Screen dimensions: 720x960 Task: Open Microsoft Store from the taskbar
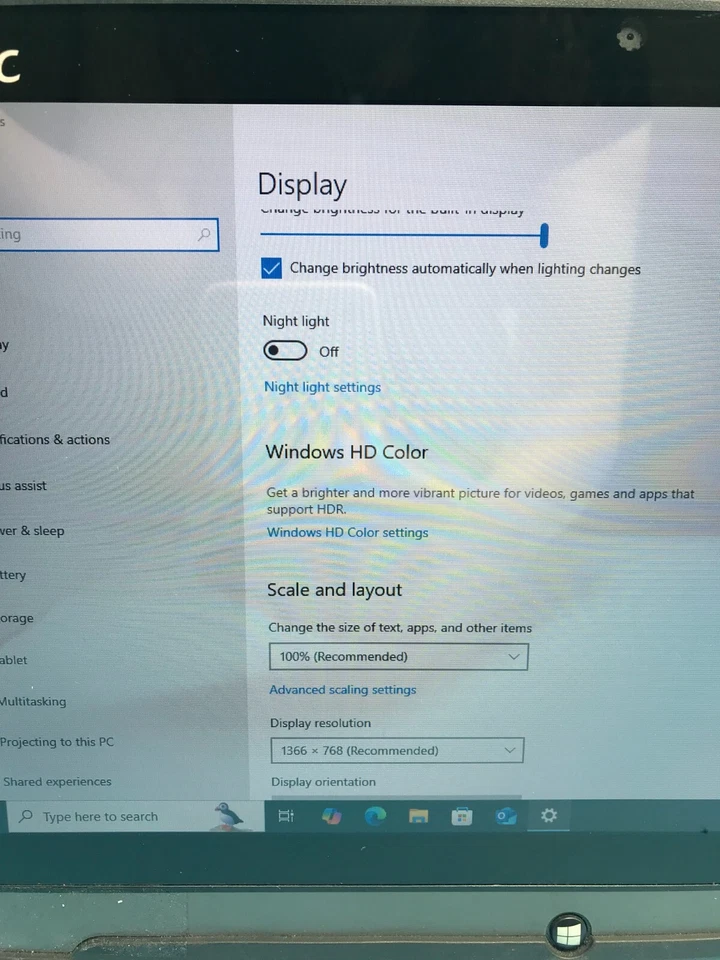(x=462, y=817)
